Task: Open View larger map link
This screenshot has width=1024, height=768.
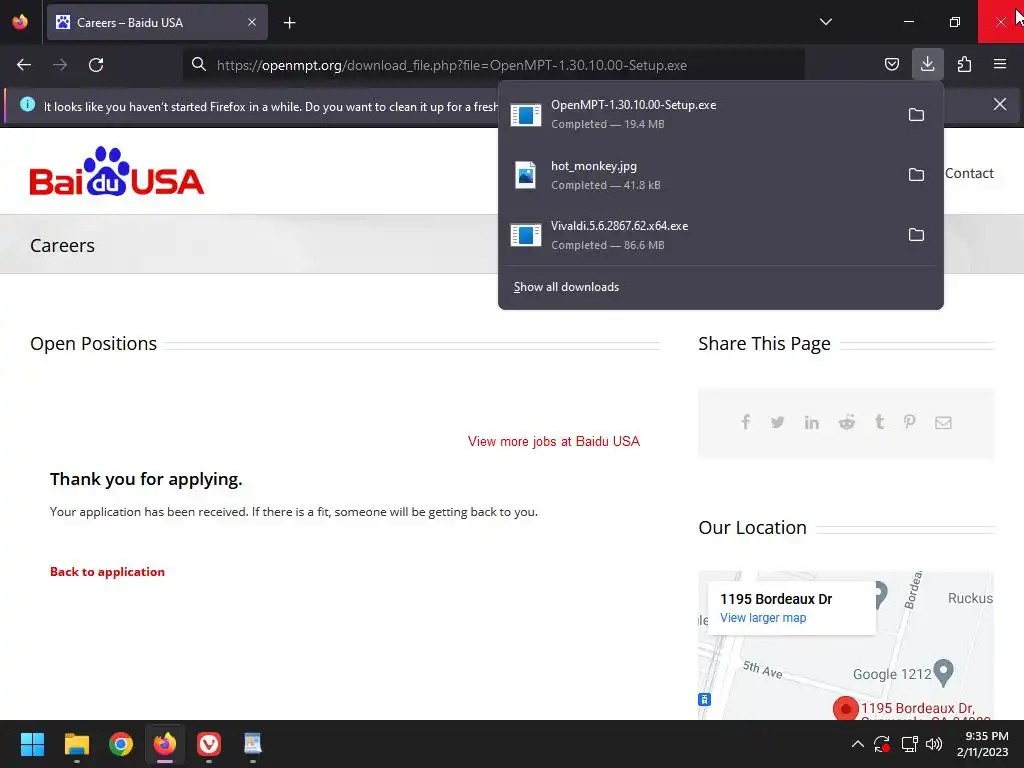Action: pyautogui.click(x=763, y=618)
